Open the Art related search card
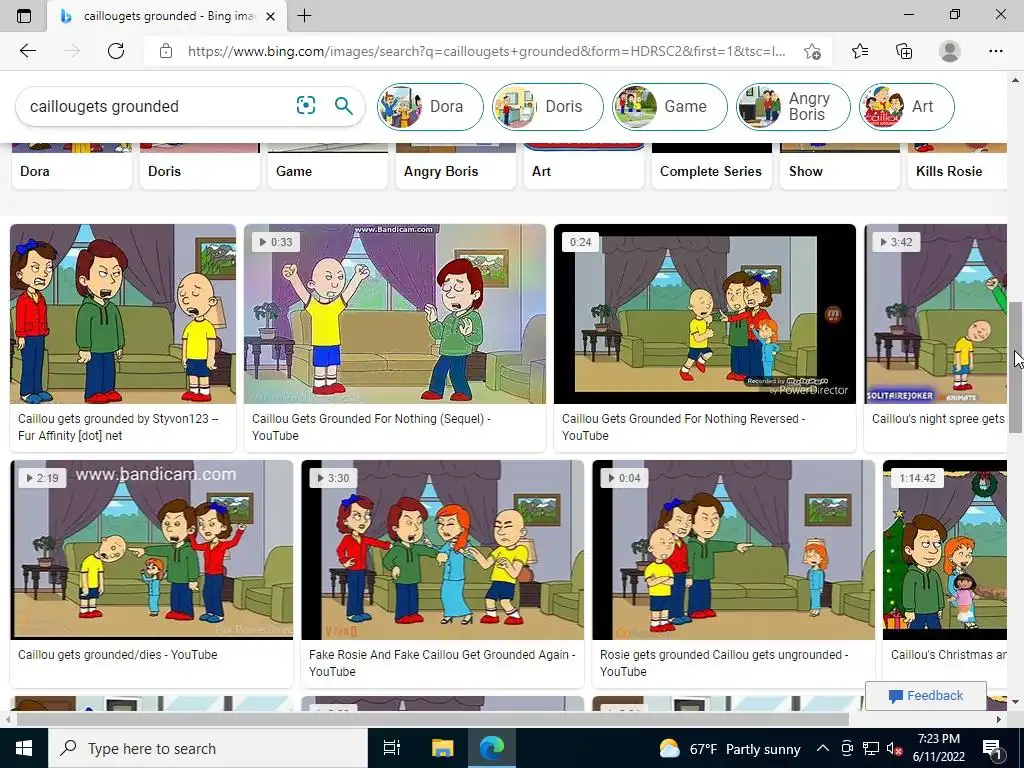This screenshot has height=768, width=1024. pyautogui.click(x=584, y=167)
